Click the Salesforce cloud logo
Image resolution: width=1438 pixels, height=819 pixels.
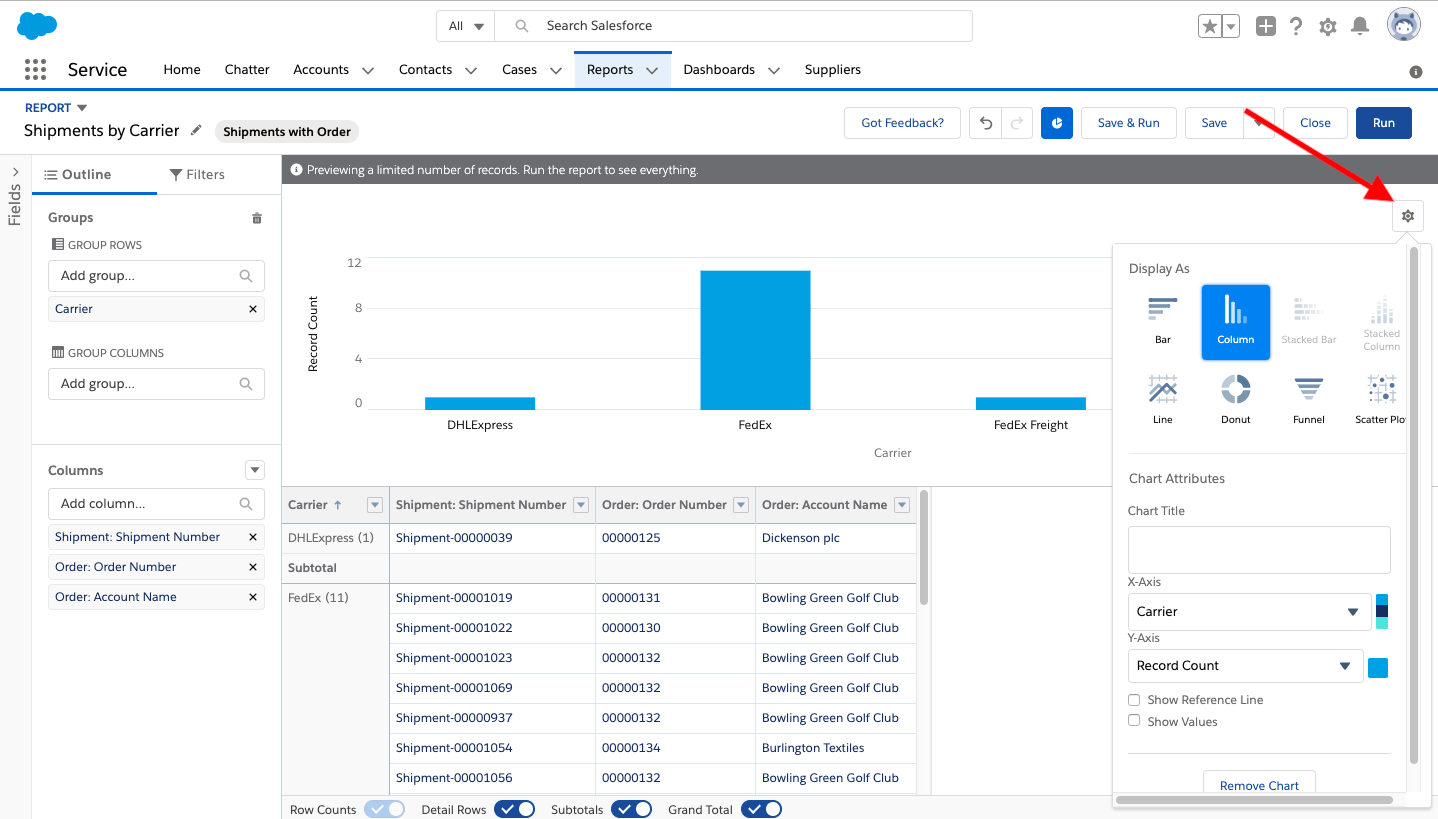(x=37, y=26)
